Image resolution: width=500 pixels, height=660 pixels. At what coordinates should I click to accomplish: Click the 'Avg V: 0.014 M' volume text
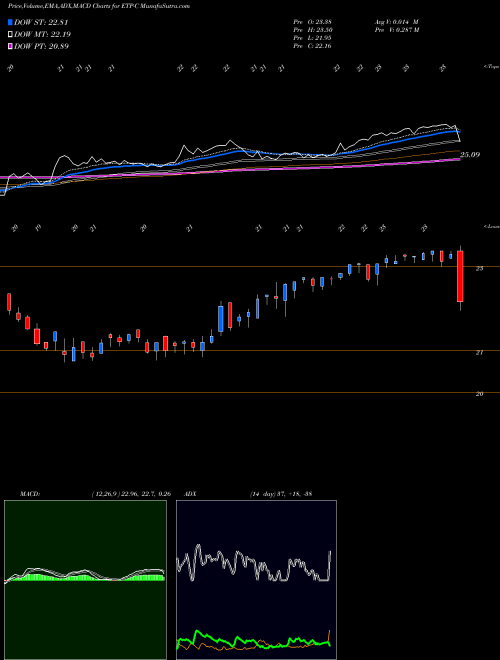point(396,21)
